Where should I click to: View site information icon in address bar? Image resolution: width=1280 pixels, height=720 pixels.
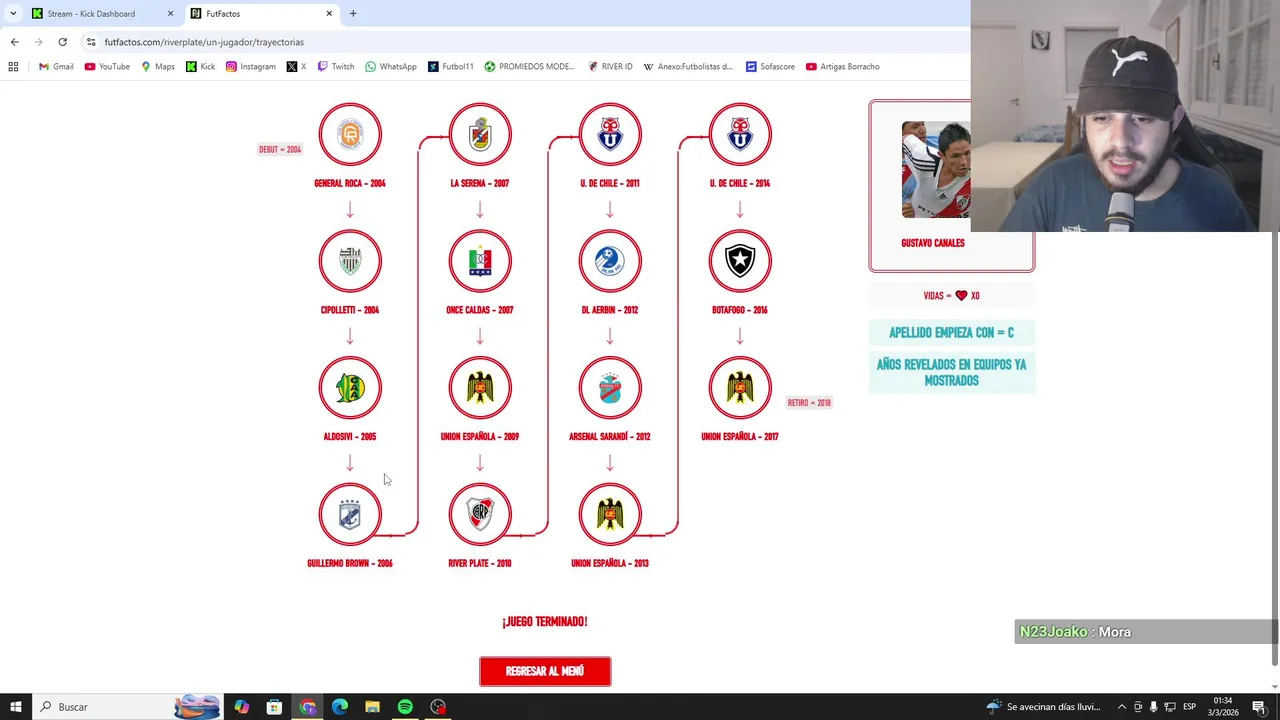coord(91,42)
